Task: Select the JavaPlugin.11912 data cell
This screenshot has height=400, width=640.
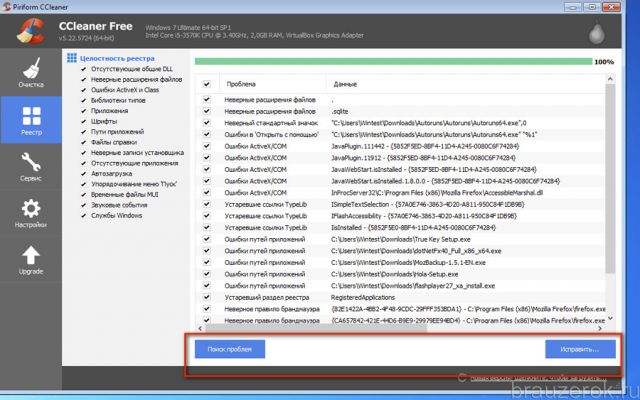Action: pyautogui.click(x=423, y=158)
